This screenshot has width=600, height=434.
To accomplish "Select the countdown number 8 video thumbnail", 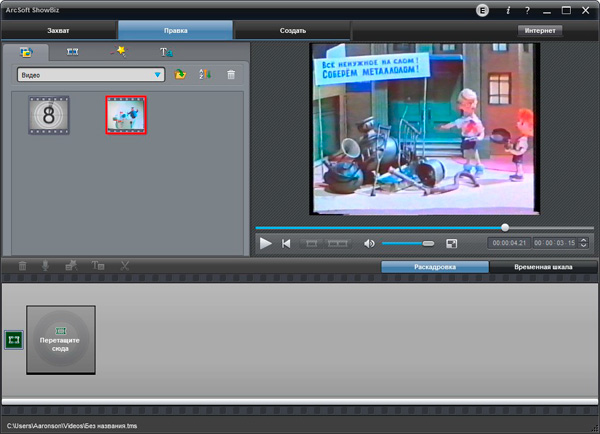I will point(48,115).
